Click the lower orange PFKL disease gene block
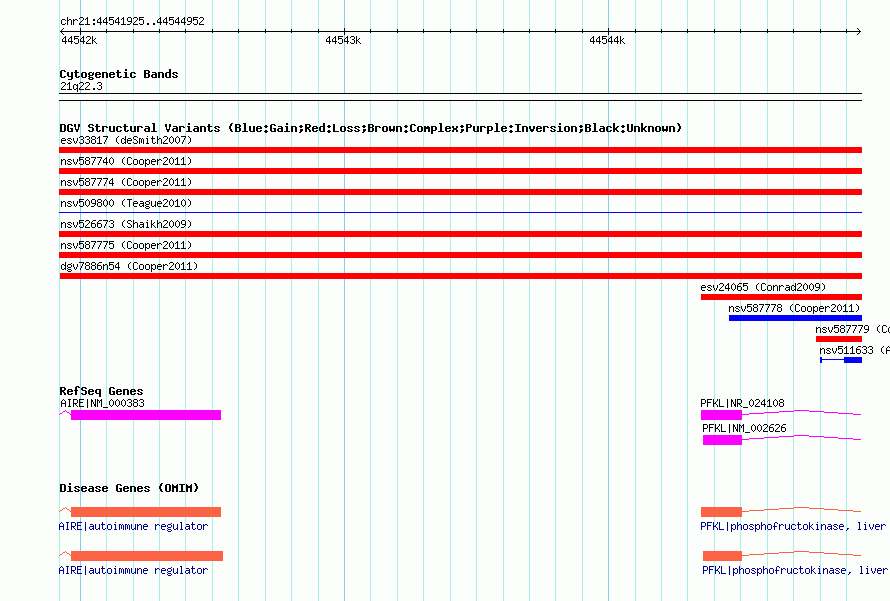 click(722, 556)
